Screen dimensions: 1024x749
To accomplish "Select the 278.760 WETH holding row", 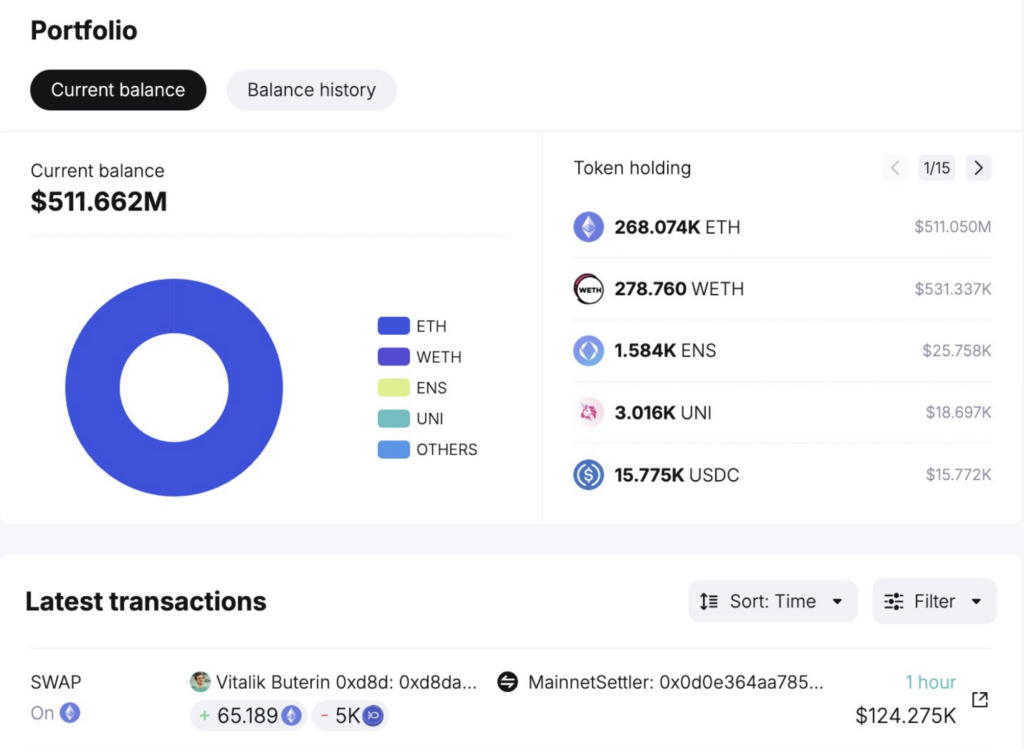I will pos(782,289).
